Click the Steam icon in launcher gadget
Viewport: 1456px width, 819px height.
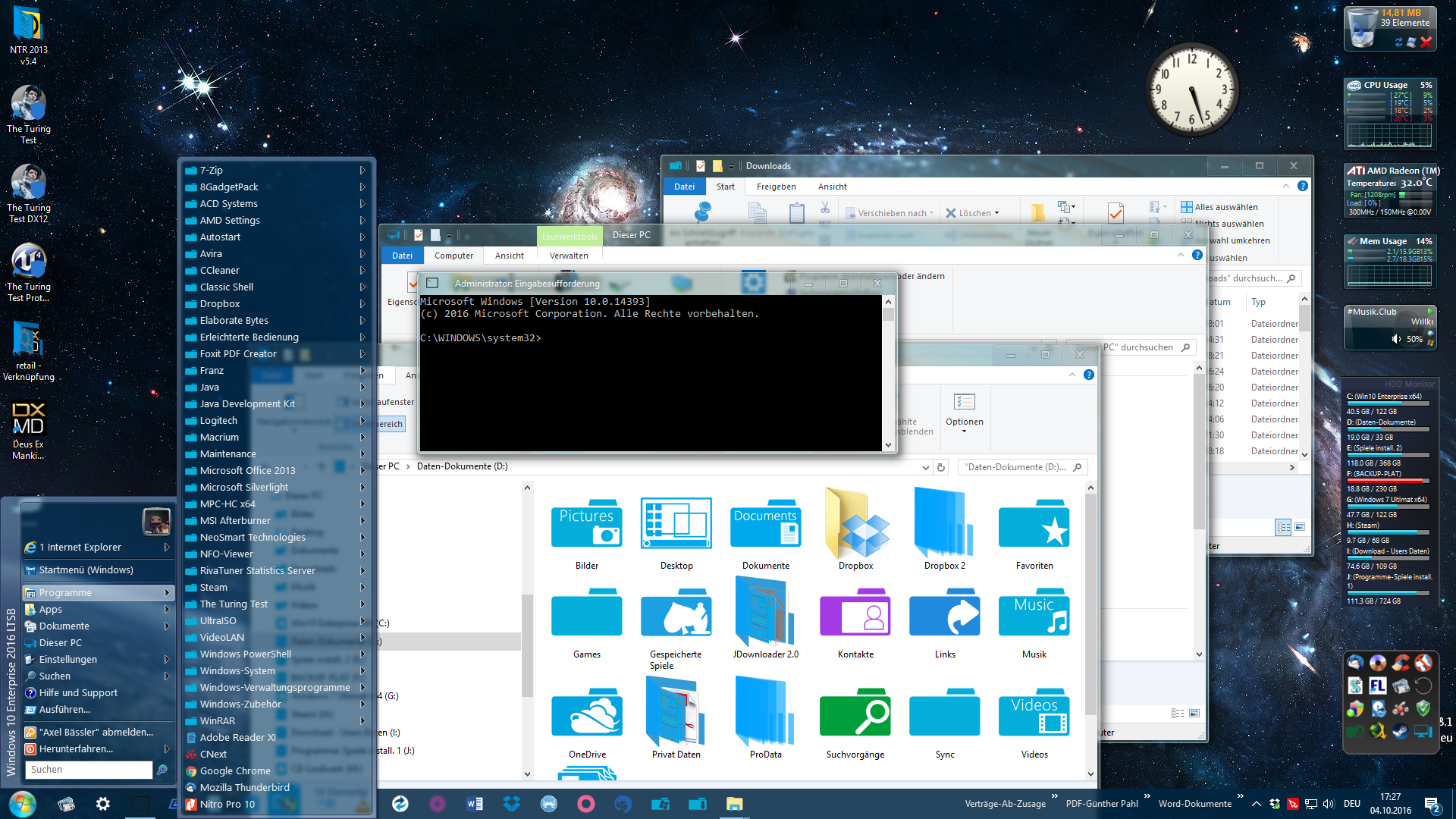click(x=1401, y=731)
